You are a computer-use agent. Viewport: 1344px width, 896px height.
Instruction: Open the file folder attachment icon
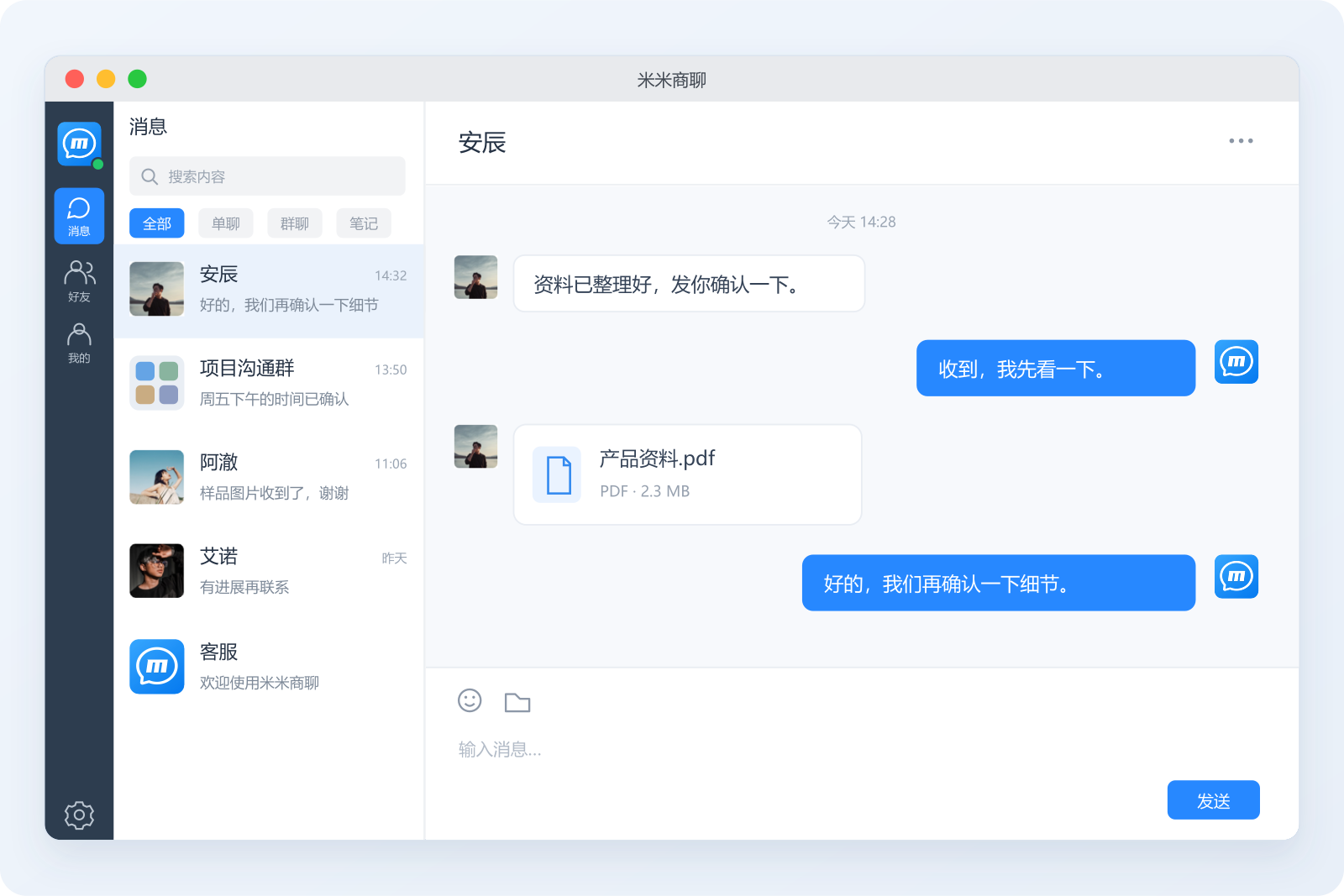[517, 702]
